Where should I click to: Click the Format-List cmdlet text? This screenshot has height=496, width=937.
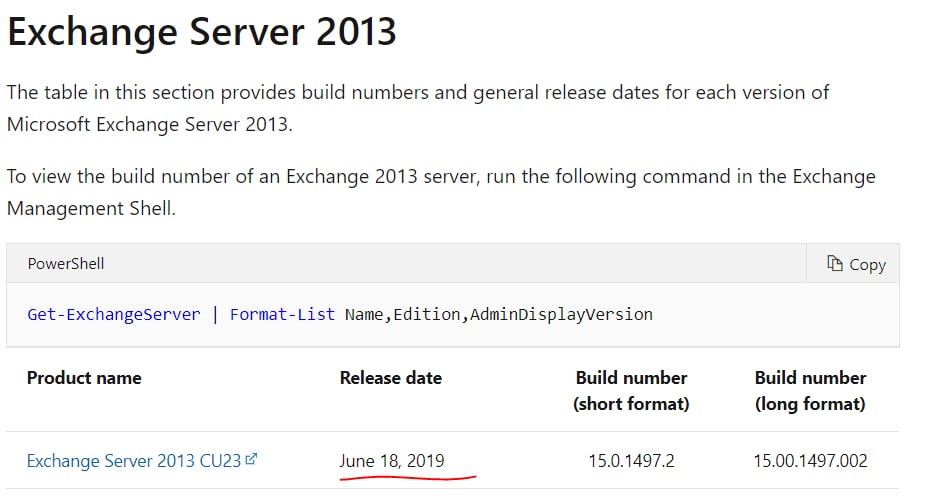click(x=282, y=314)
